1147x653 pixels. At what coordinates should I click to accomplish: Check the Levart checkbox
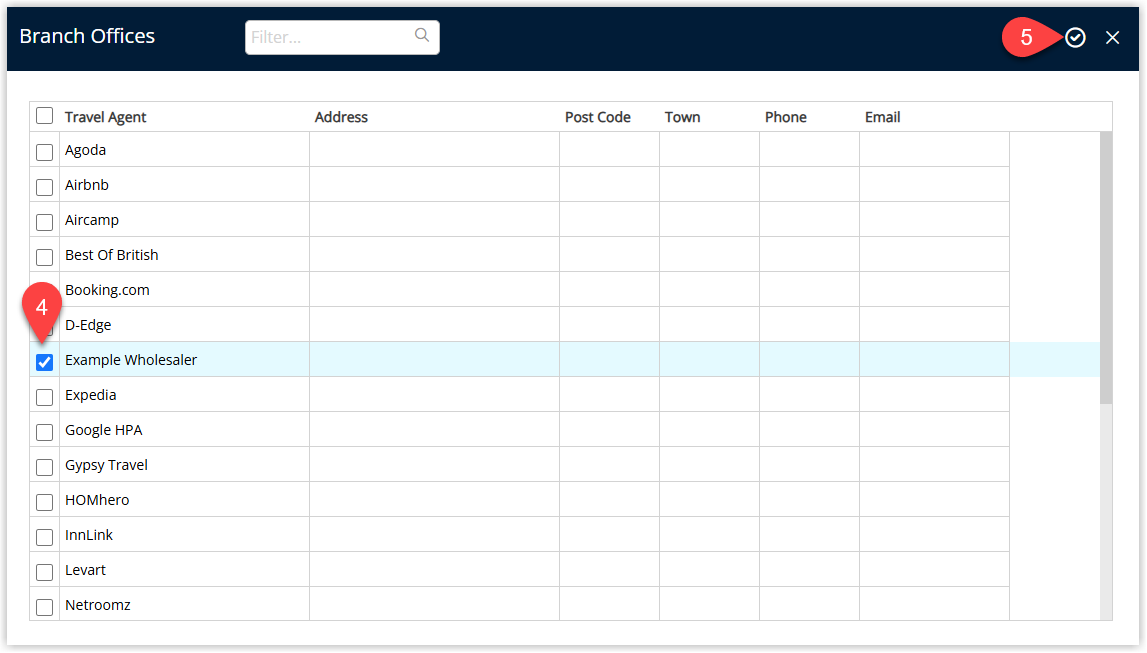45,572
